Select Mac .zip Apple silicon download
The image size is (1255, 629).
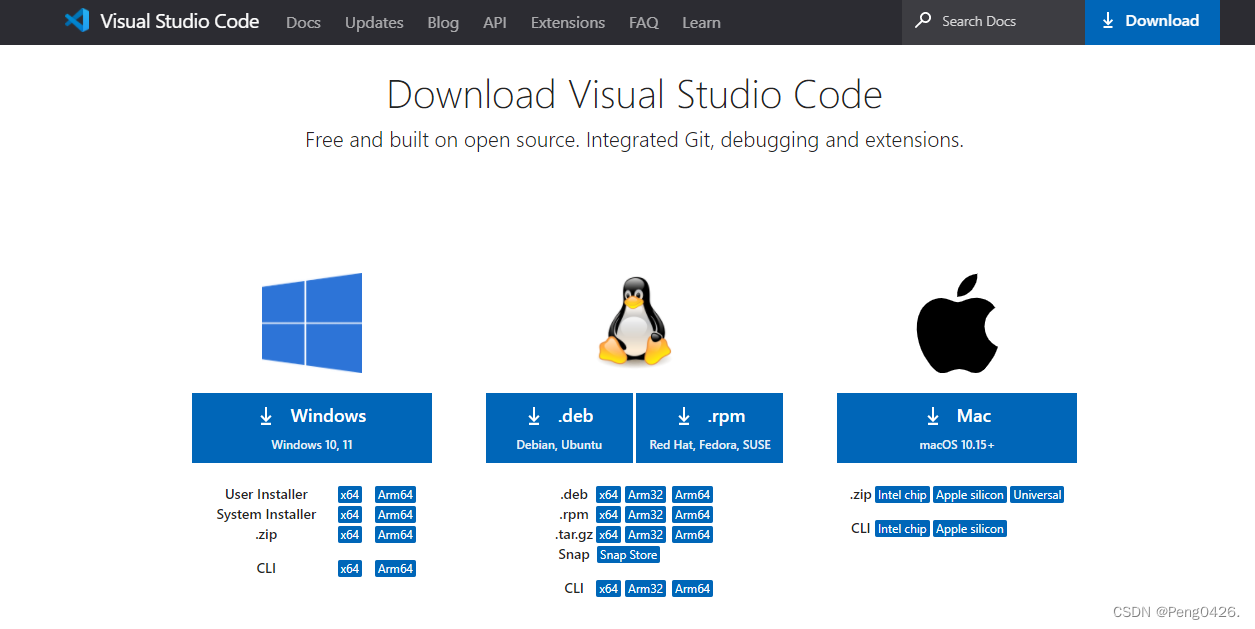[x=970, y=495]
